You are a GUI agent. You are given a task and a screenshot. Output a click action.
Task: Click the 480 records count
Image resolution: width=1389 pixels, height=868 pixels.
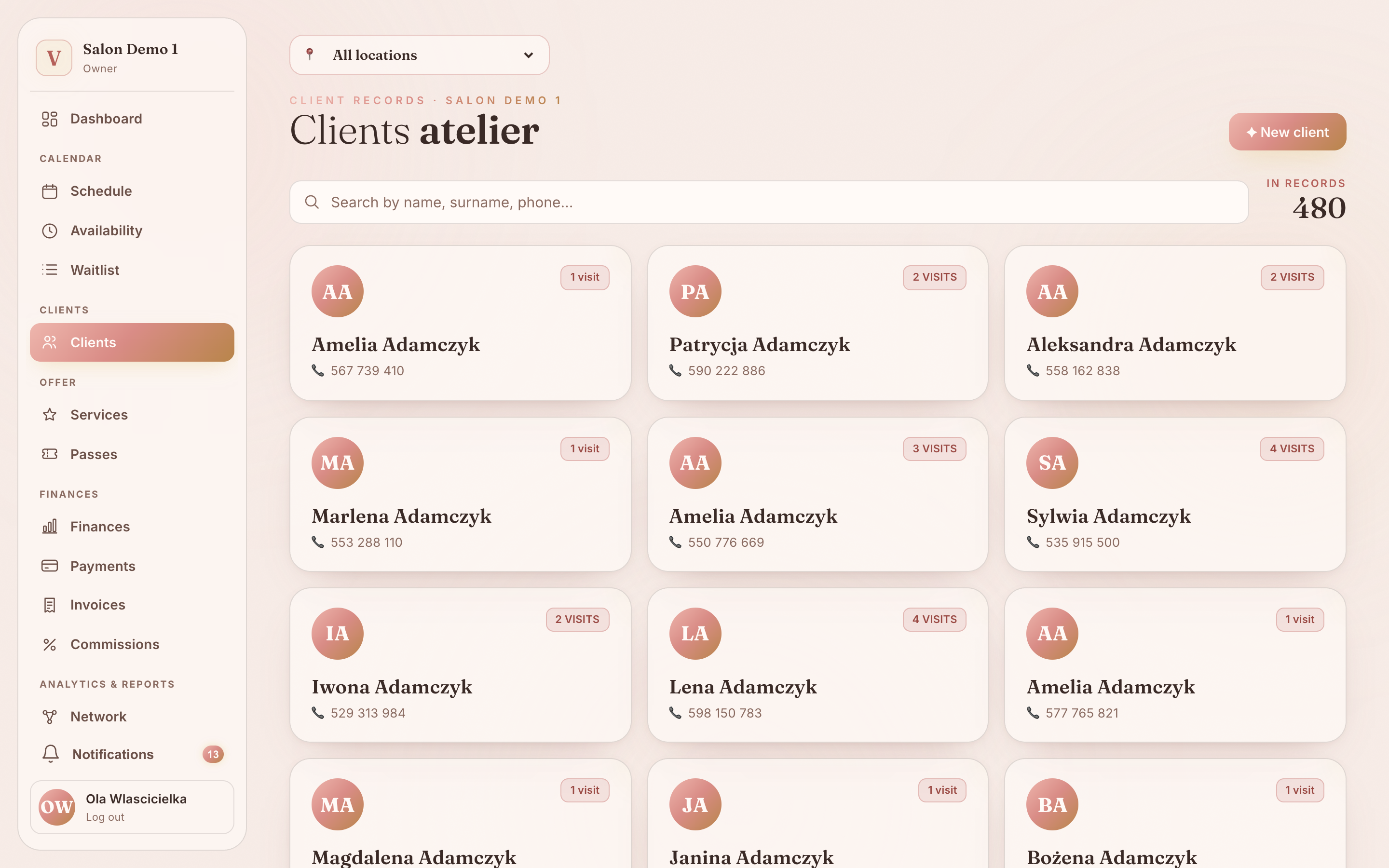point(1319,208)
